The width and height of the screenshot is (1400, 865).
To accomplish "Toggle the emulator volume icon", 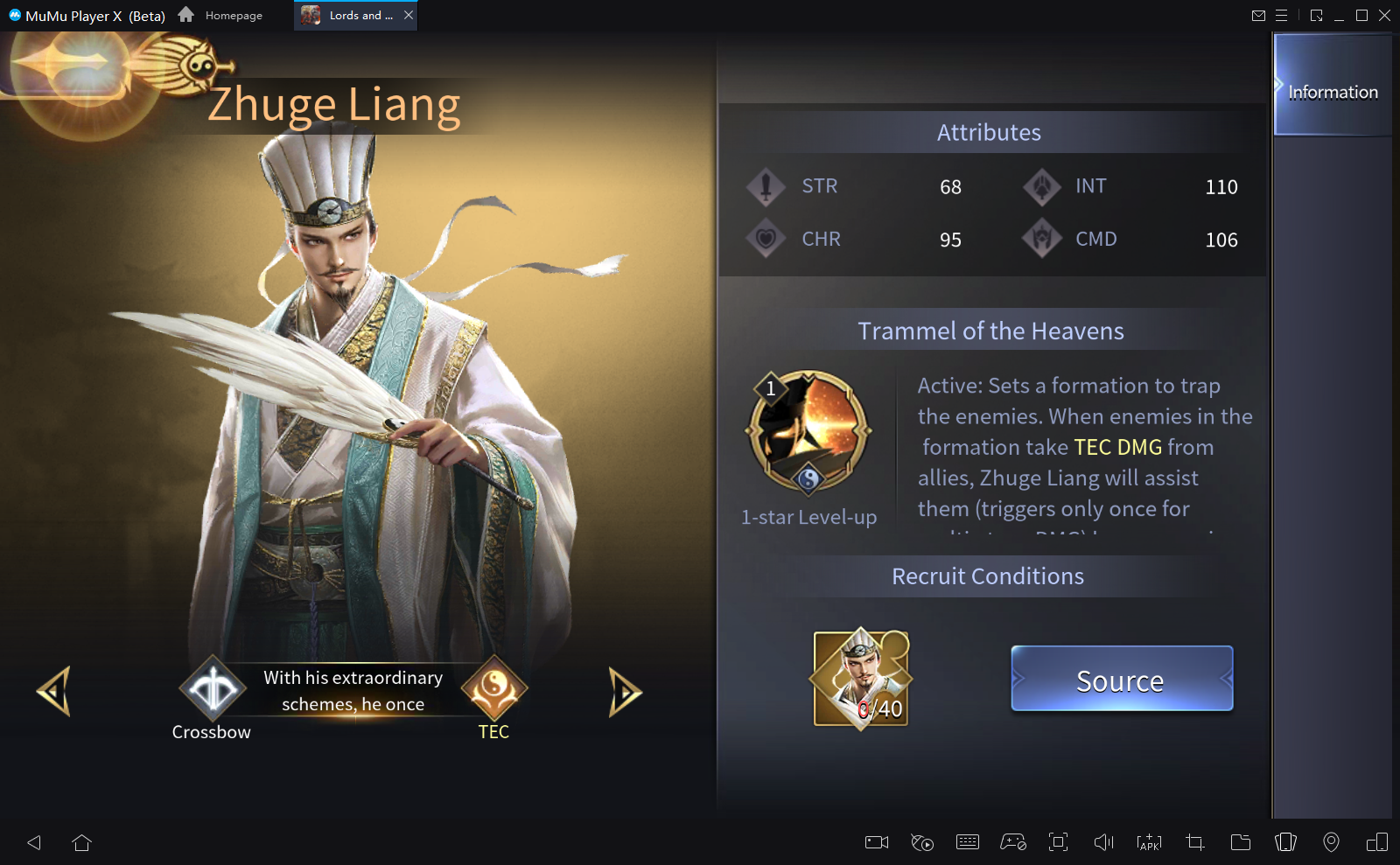I will point(1104,842).
